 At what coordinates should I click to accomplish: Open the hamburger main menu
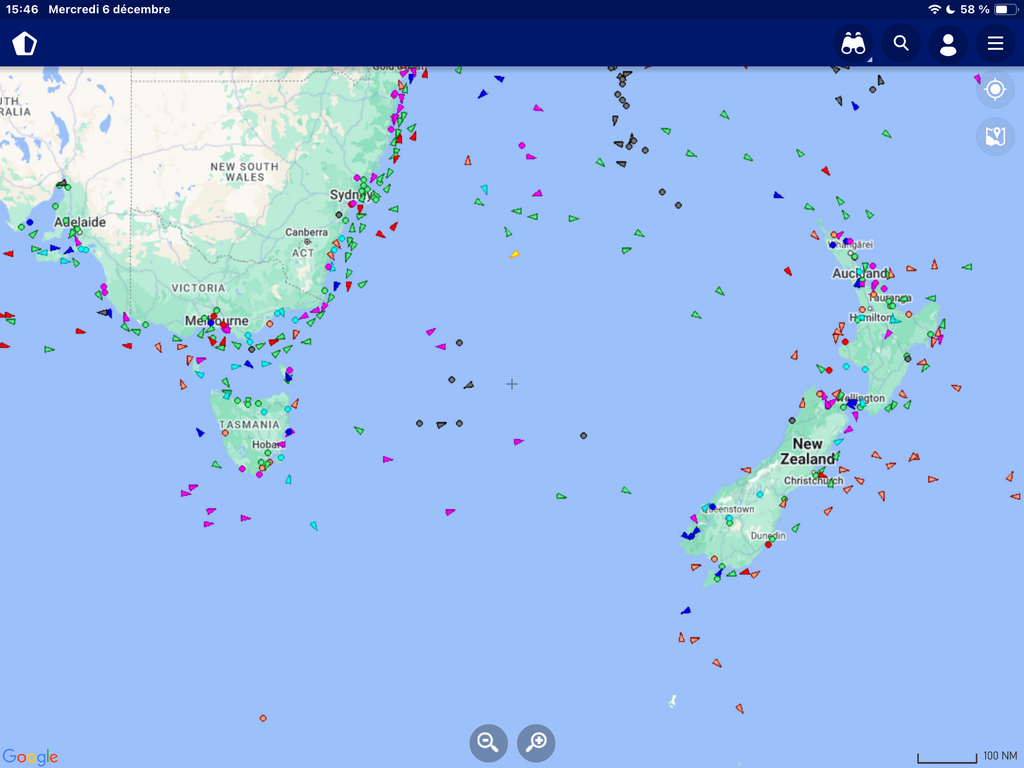(995, 44)
